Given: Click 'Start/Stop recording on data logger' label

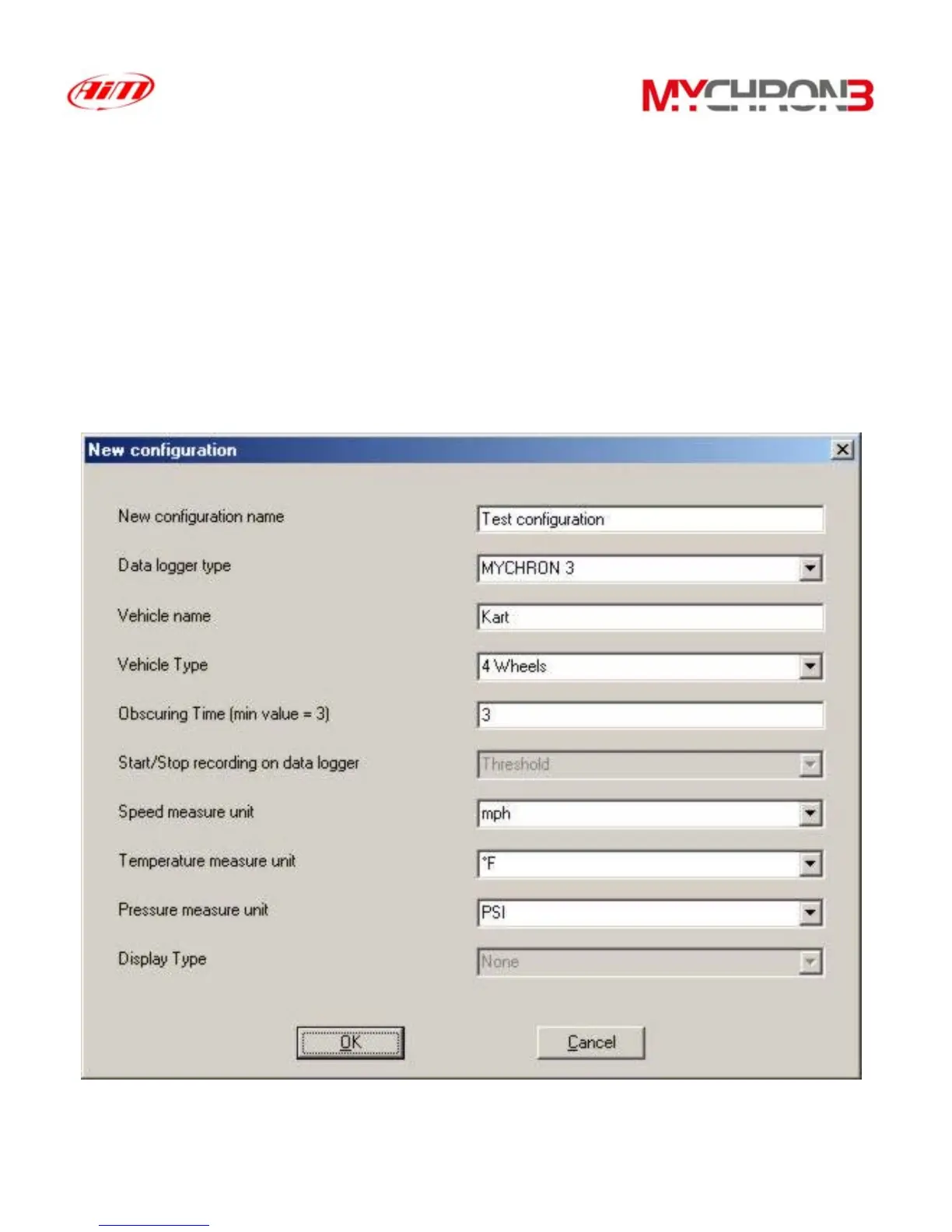Looking at the screenshot, I should pos(239,763).
